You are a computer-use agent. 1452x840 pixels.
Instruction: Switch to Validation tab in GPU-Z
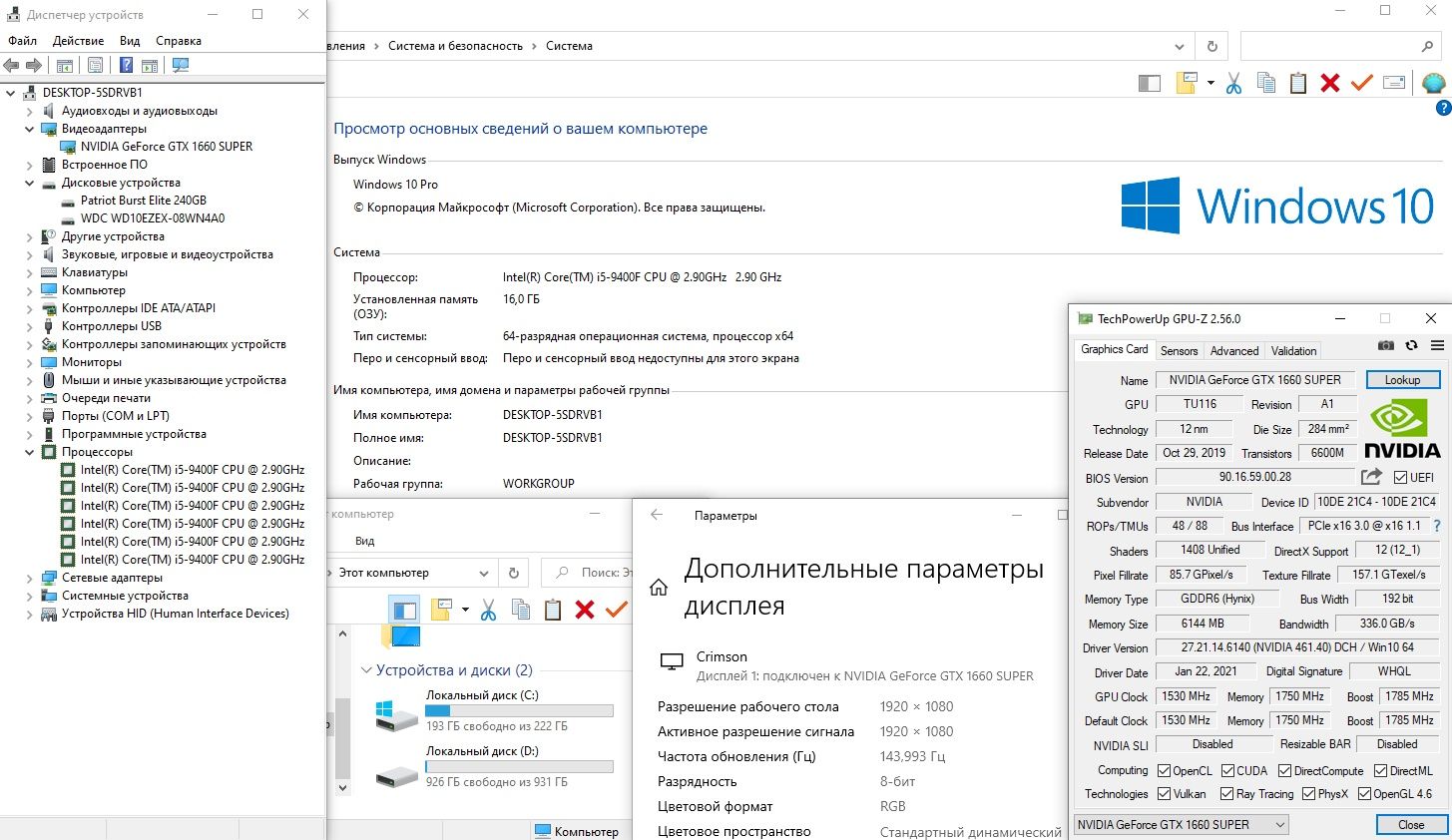pyautogui.click(x=1293, y=351)
